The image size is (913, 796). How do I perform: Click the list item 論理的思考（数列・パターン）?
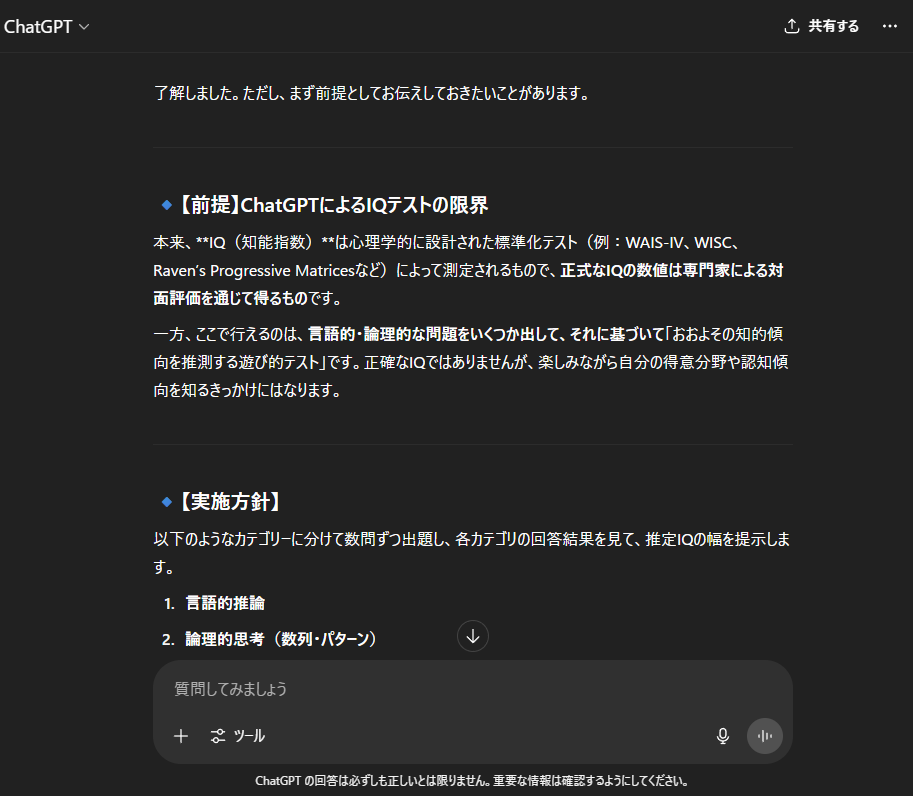coord(281,639)
